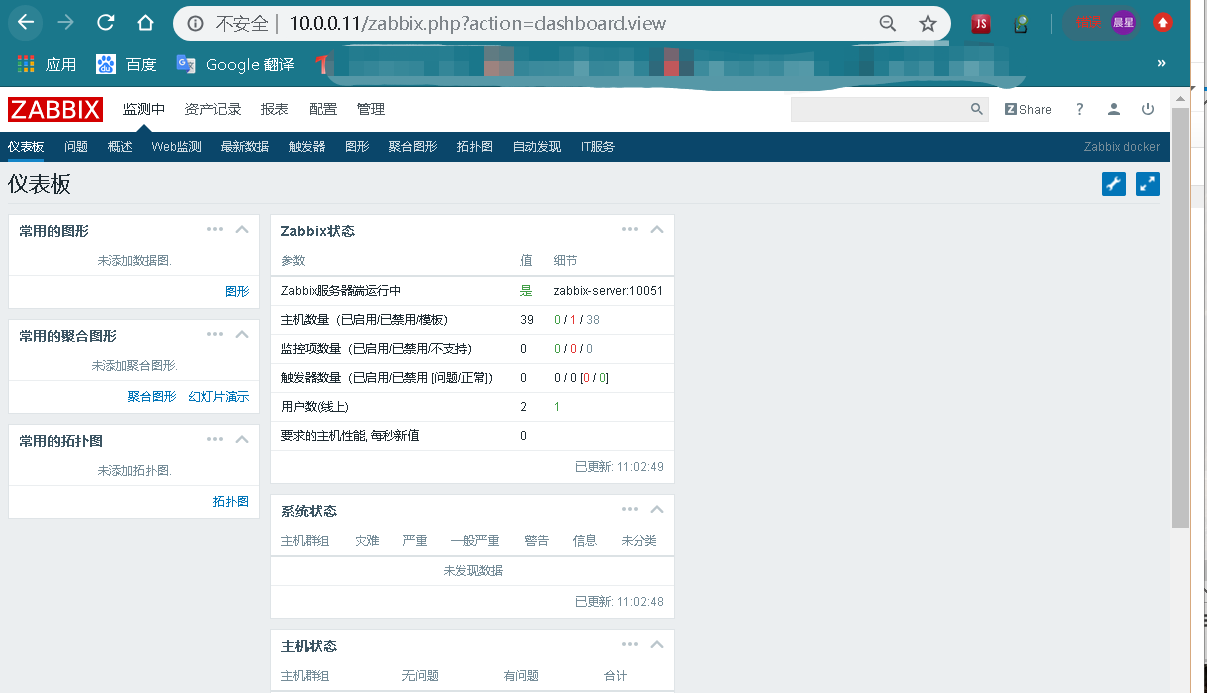Click the templates count 38 link
Image resolution: width=1207 pixels, height=693 pixels.
pos(593,320)
